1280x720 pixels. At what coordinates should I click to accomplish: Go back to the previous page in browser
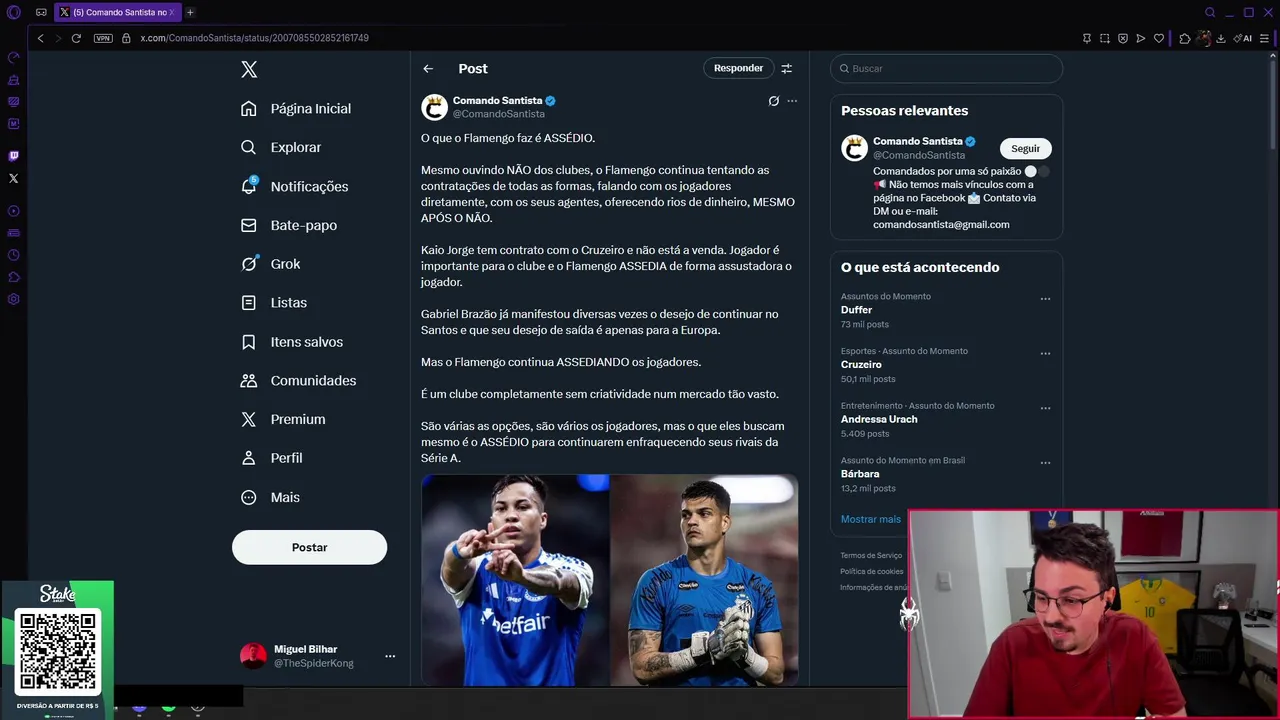[40, 38]
